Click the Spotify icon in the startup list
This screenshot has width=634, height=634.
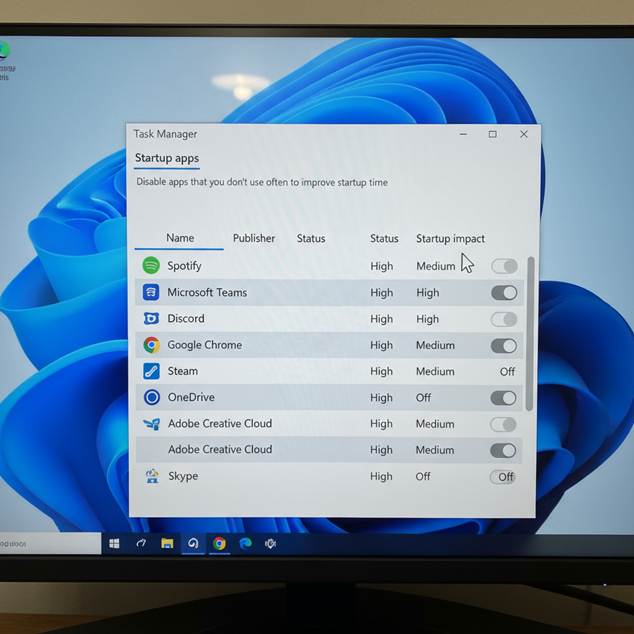pos(151,266)
